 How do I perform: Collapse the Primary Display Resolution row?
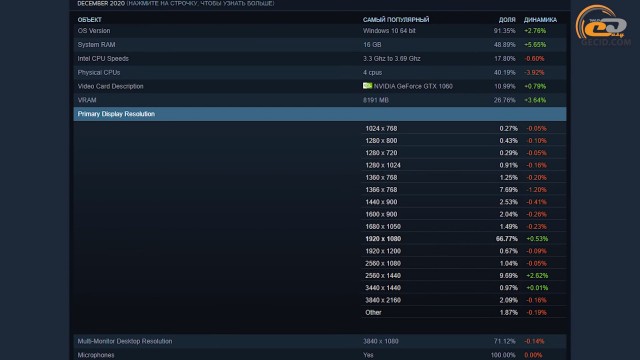pyautogui.click(x=320, y=114)
